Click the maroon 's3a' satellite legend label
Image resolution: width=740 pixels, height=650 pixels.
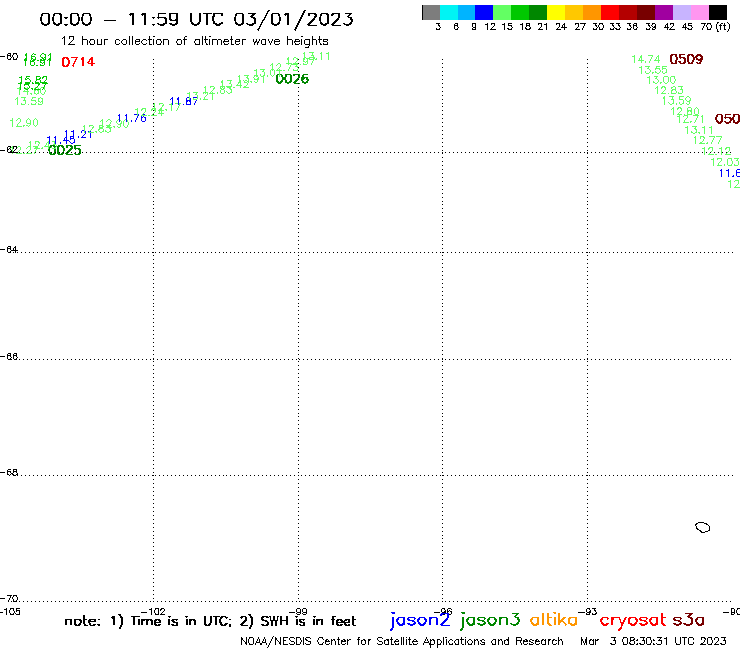(x=688, y=620)
